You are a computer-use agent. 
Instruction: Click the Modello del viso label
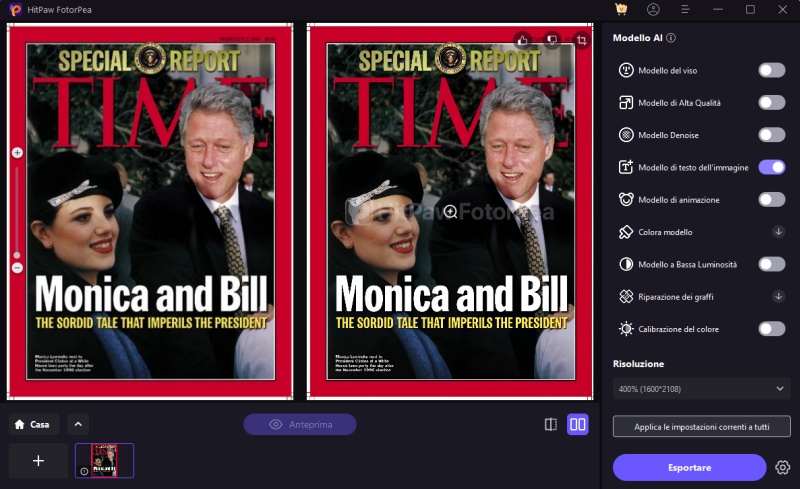pyautogui.click(x=667, y=70)
